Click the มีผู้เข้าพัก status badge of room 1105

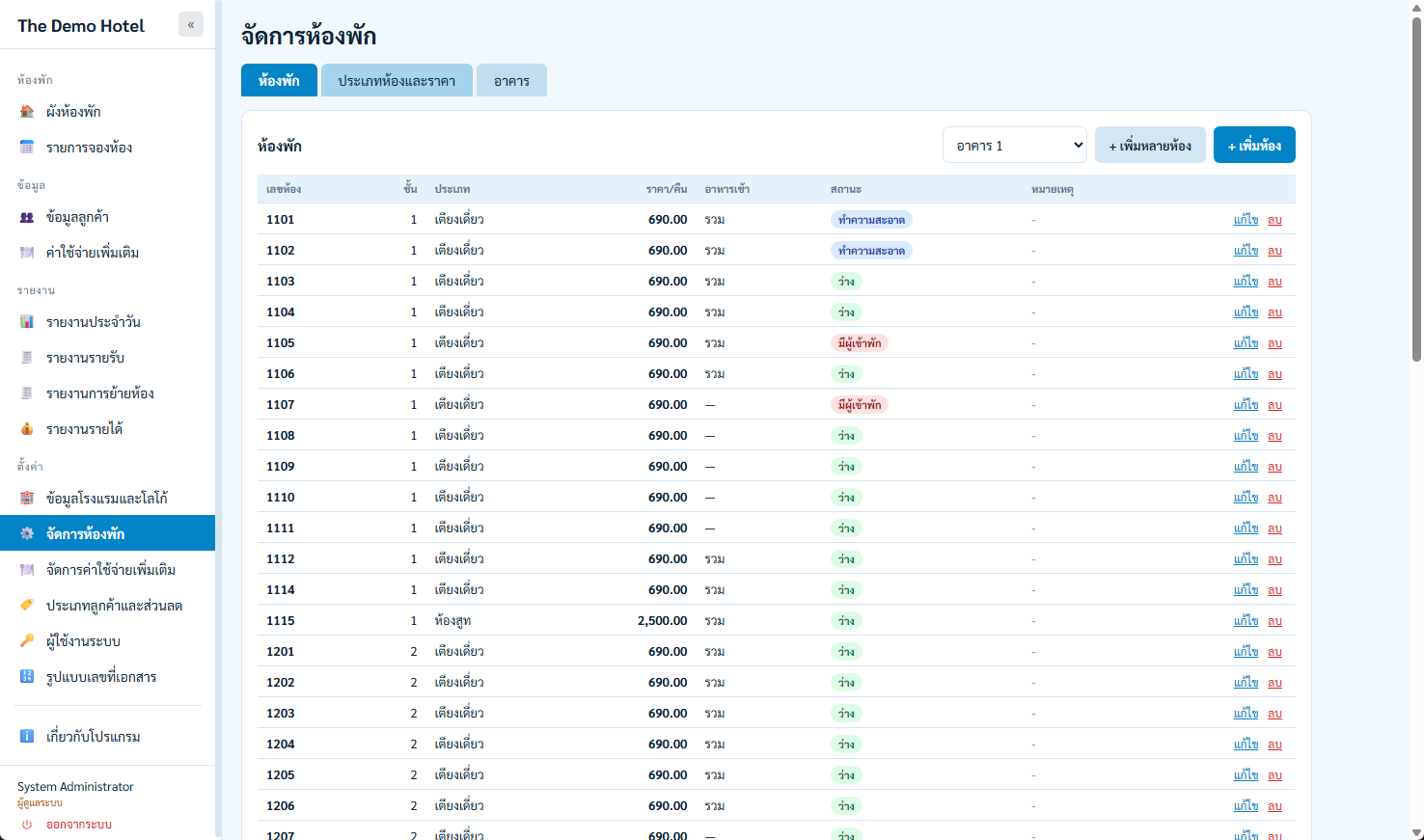point(859,343)
